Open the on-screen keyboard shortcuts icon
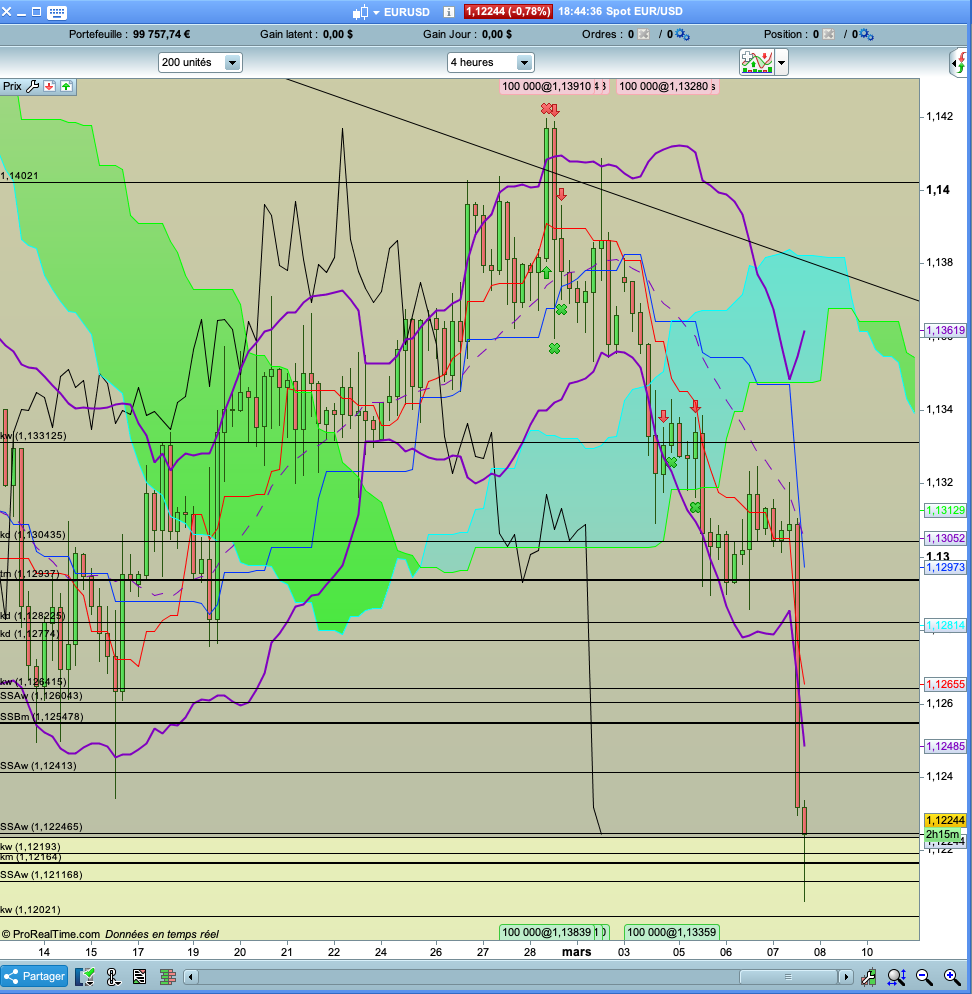The image size is (972, 994). (57, 11)
